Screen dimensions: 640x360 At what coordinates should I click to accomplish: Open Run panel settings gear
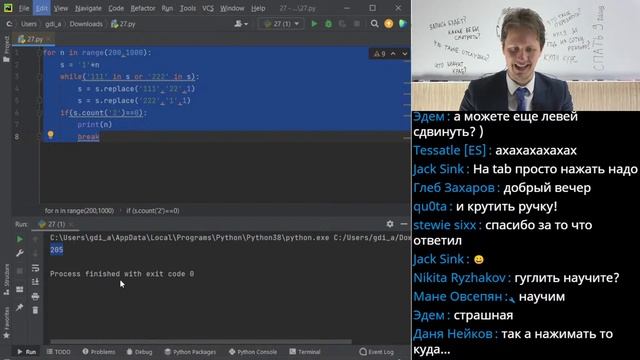pyautogui.click(x=390, y=224)
